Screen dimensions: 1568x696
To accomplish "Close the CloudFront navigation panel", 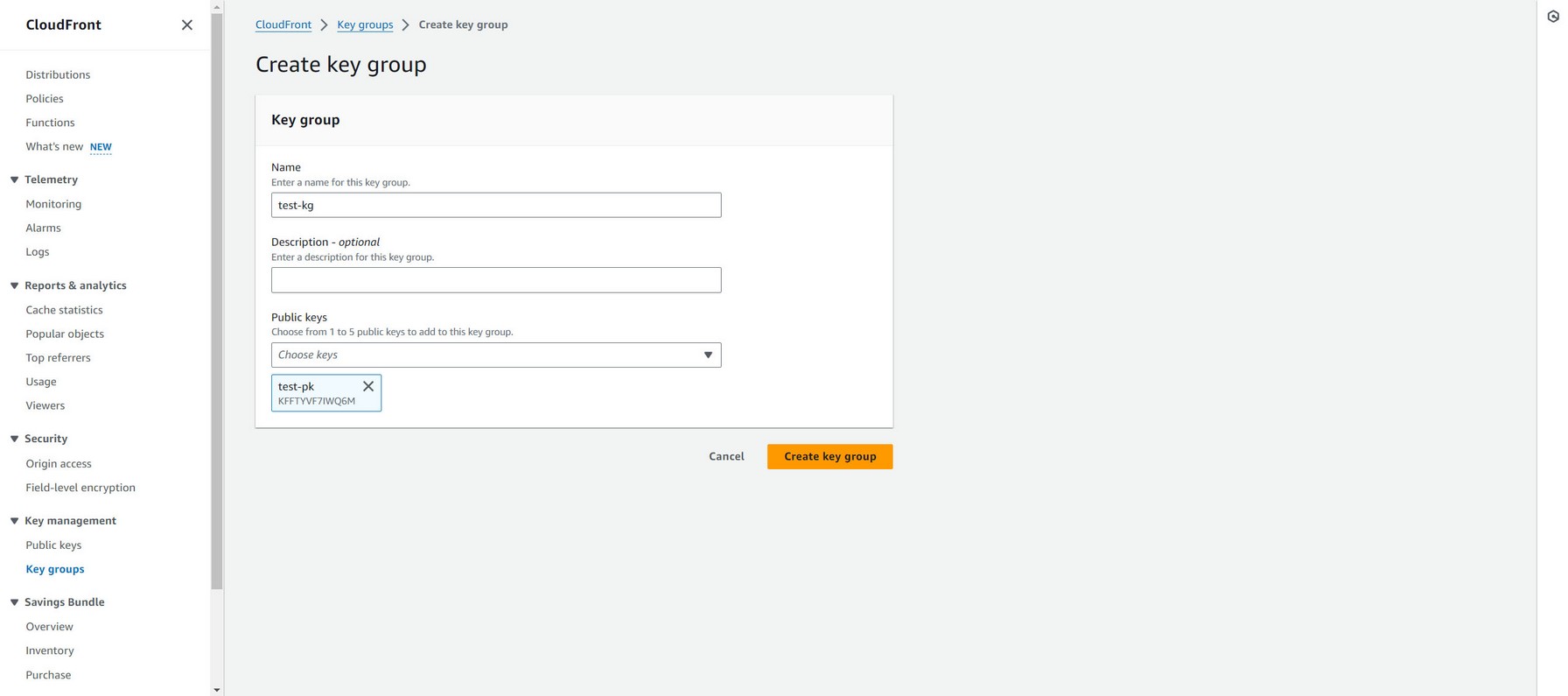I will 186,25.
